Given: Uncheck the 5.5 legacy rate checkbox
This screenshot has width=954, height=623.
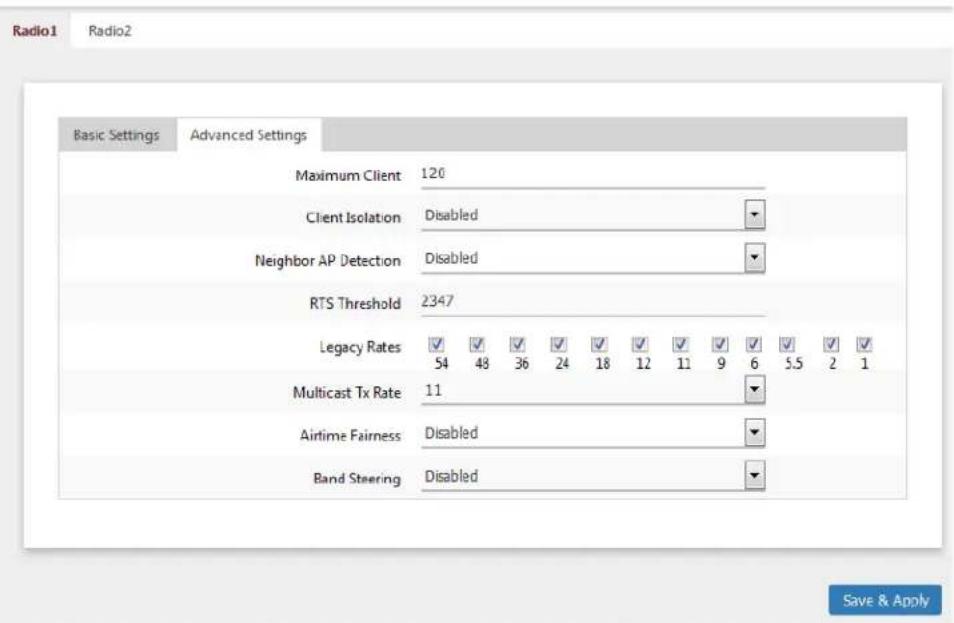Looking at the screenshot, I should (787, 344).
